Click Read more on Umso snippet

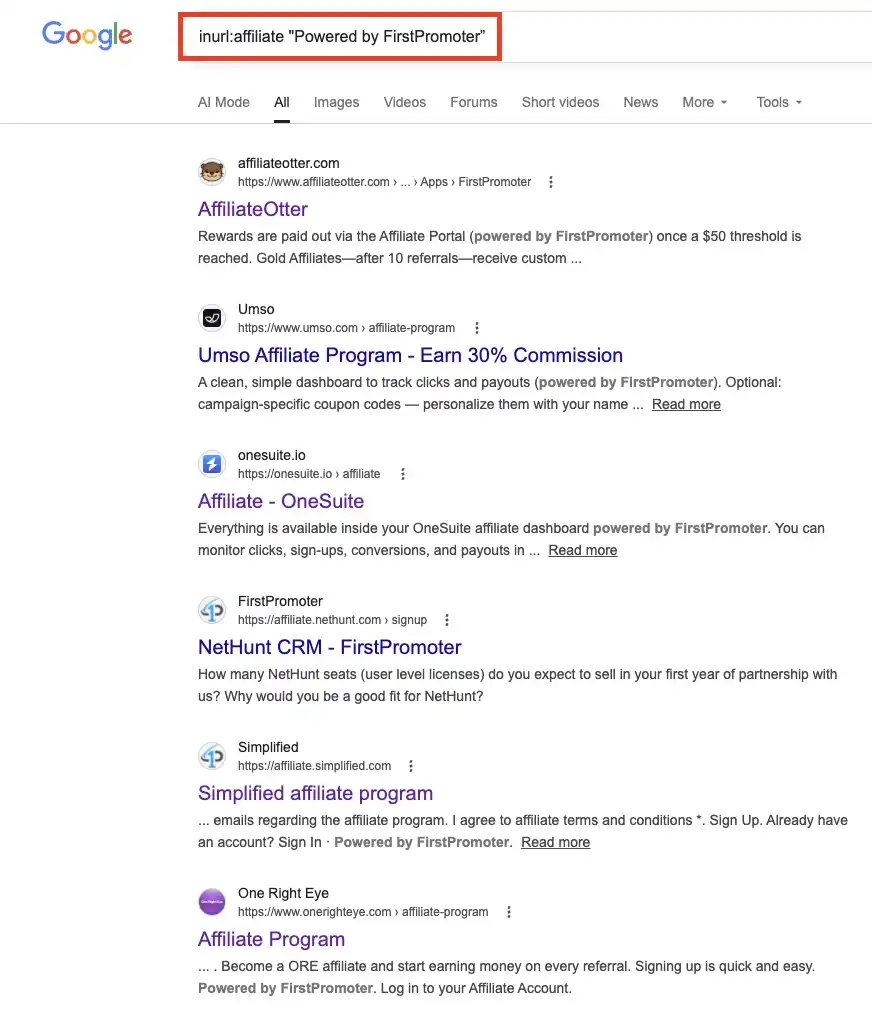click(x=686, y=404)
